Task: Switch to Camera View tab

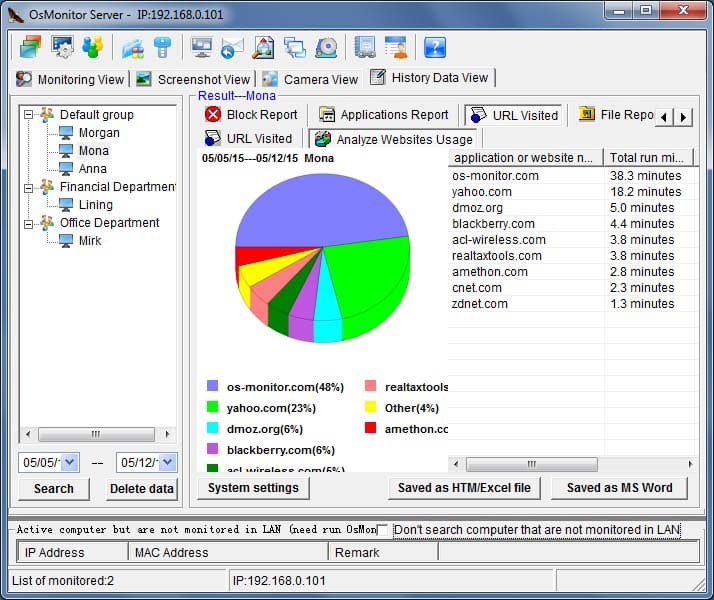Action: pyautogui.click(x=311, y=79)
